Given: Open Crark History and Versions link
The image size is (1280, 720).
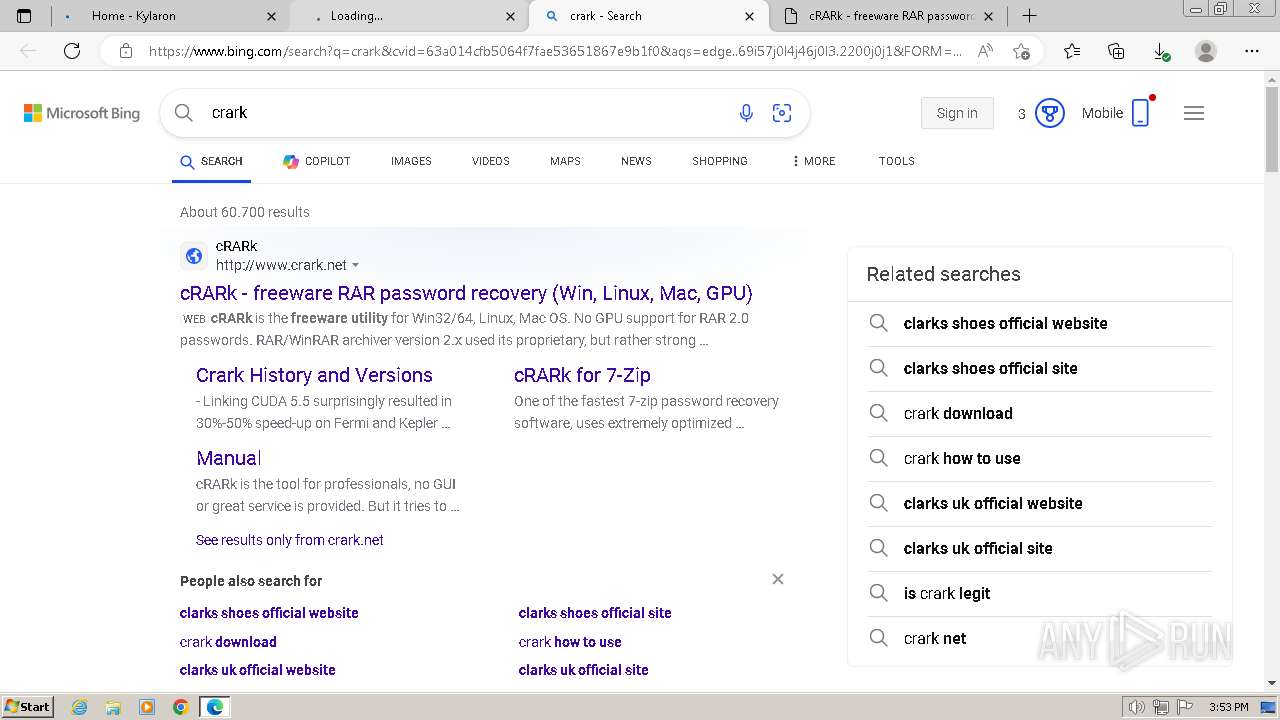Looking at the screenshot, I should coord(314,375).
